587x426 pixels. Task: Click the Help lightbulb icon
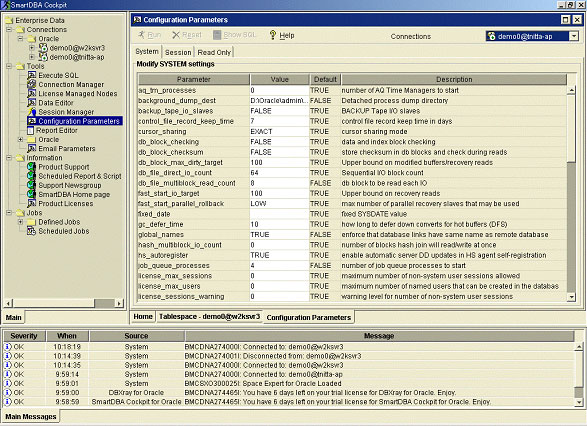pos(273,35)
